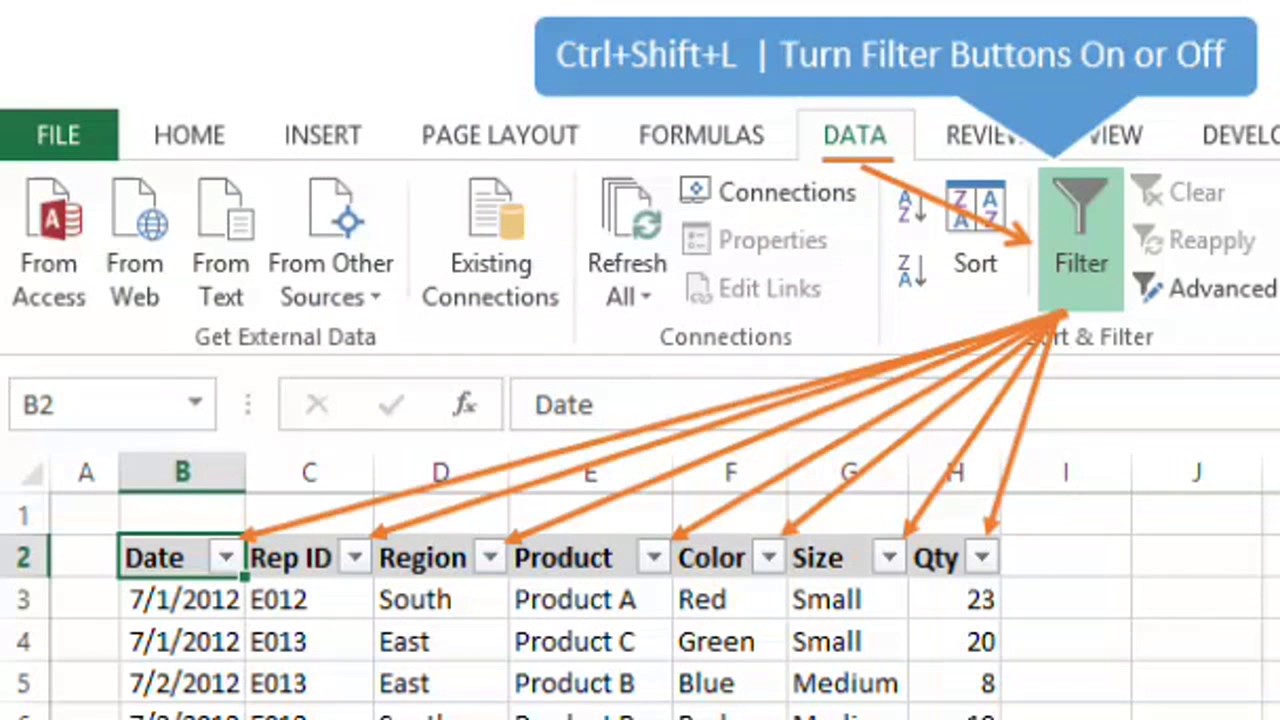Screen dimensions: 1280x720
Task: Switch to the PAGE LAYOUT tab
Action: coord(500,135)
